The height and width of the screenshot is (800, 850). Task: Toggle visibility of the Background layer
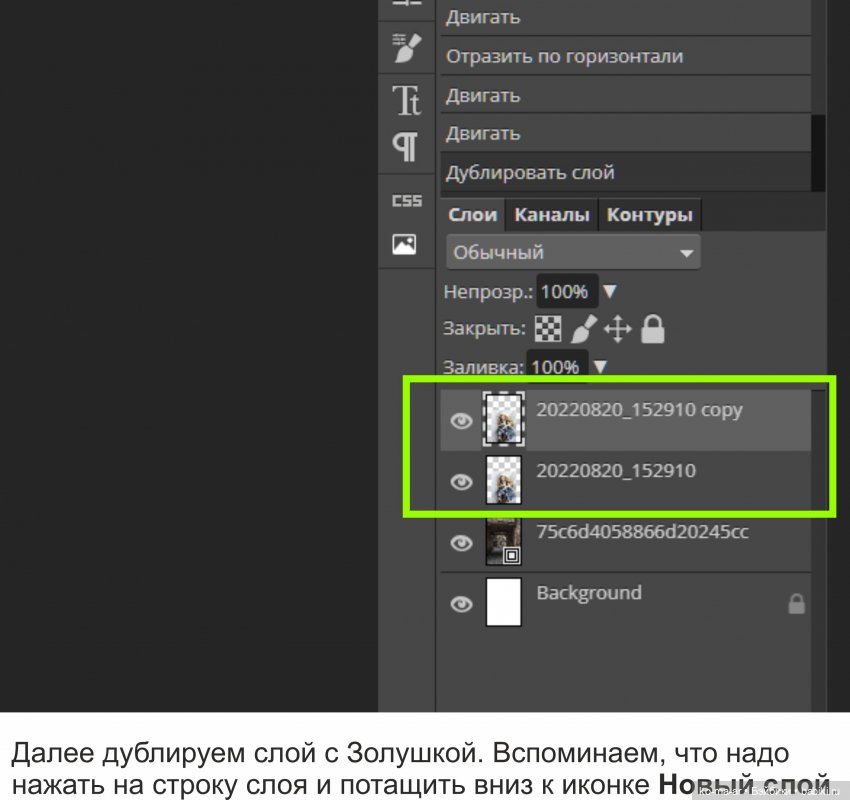(x=461, y=604)
